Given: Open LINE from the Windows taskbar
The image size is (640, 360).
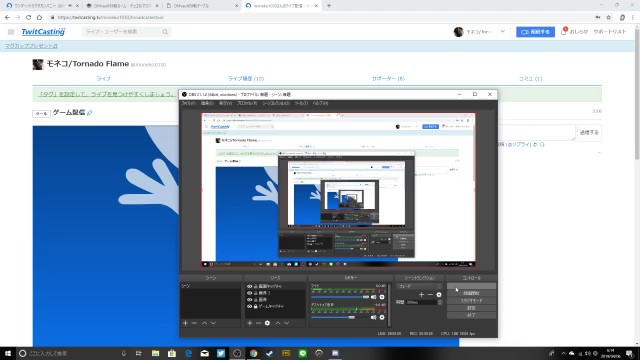Looking at the screenshot, I should [302, 353].
